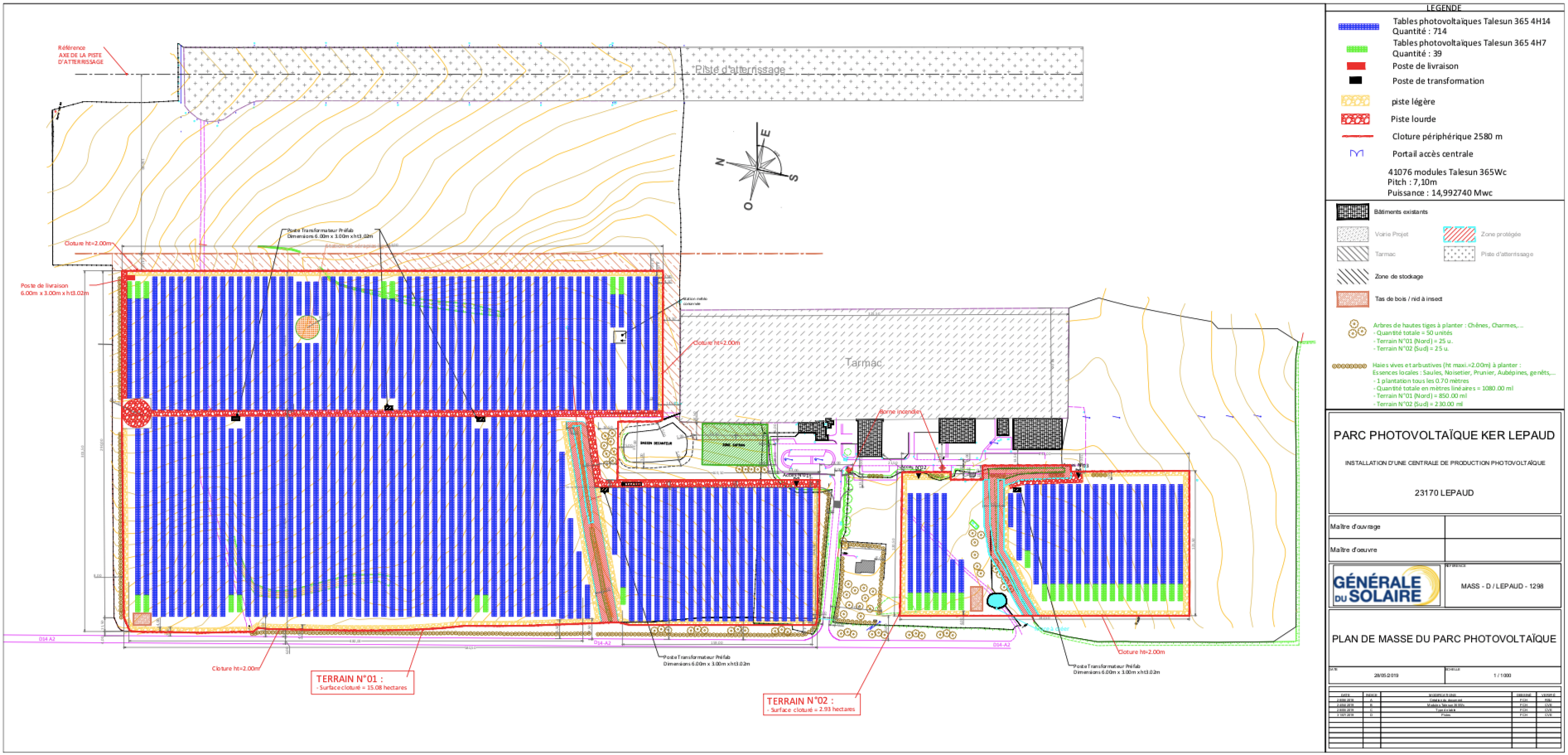Click the compass rose on the plan
This screenshot has width=1568, height=755.
(x=756, y=167)
